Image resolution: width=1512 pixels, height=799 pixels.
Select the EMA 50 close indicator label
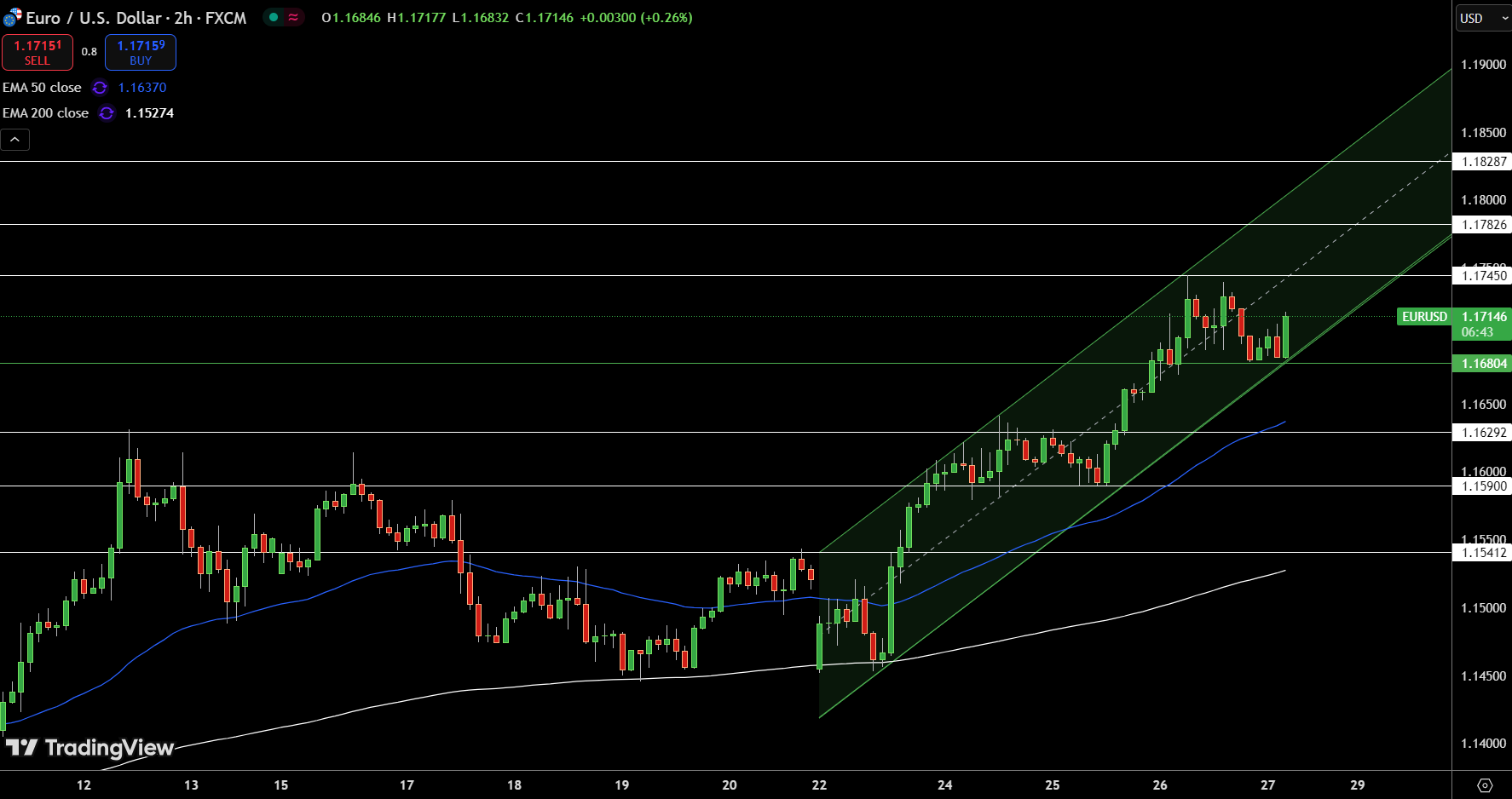click(42, 88)
